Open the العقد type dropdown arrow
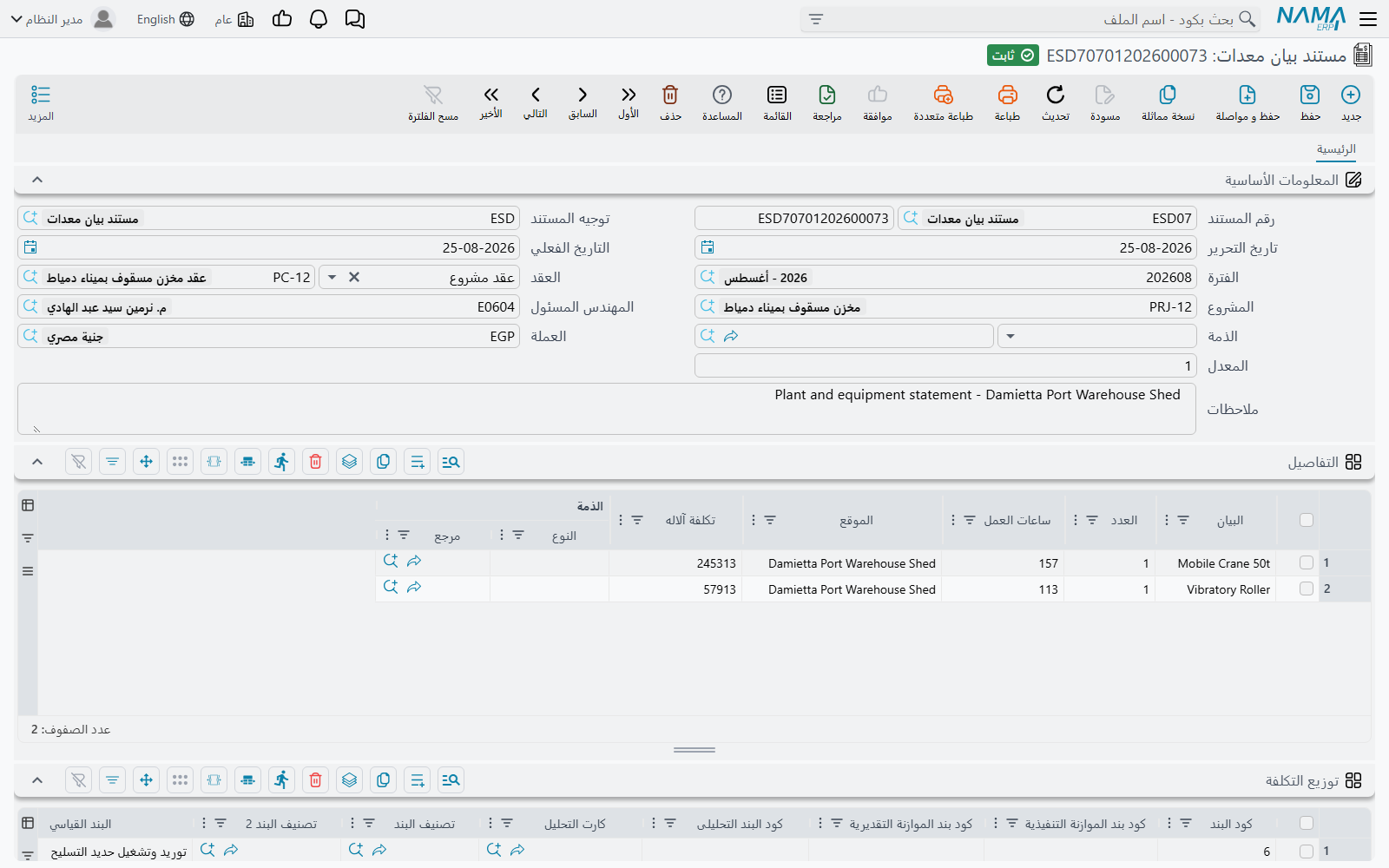 coord(332,278)
